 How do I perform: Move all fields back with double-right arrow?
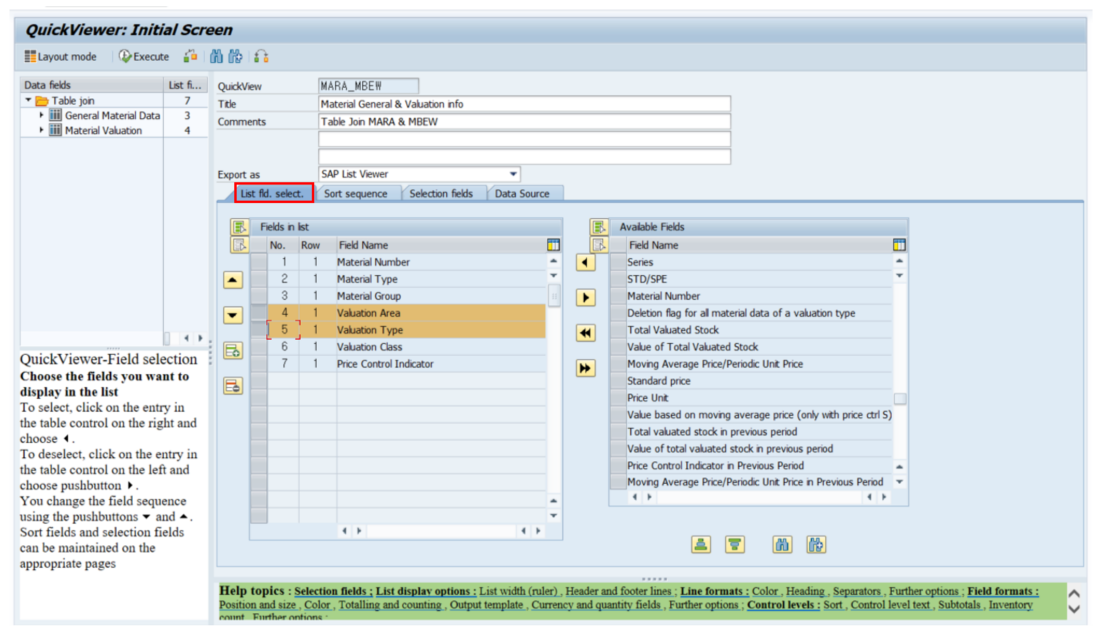click(x=585, y=368)
